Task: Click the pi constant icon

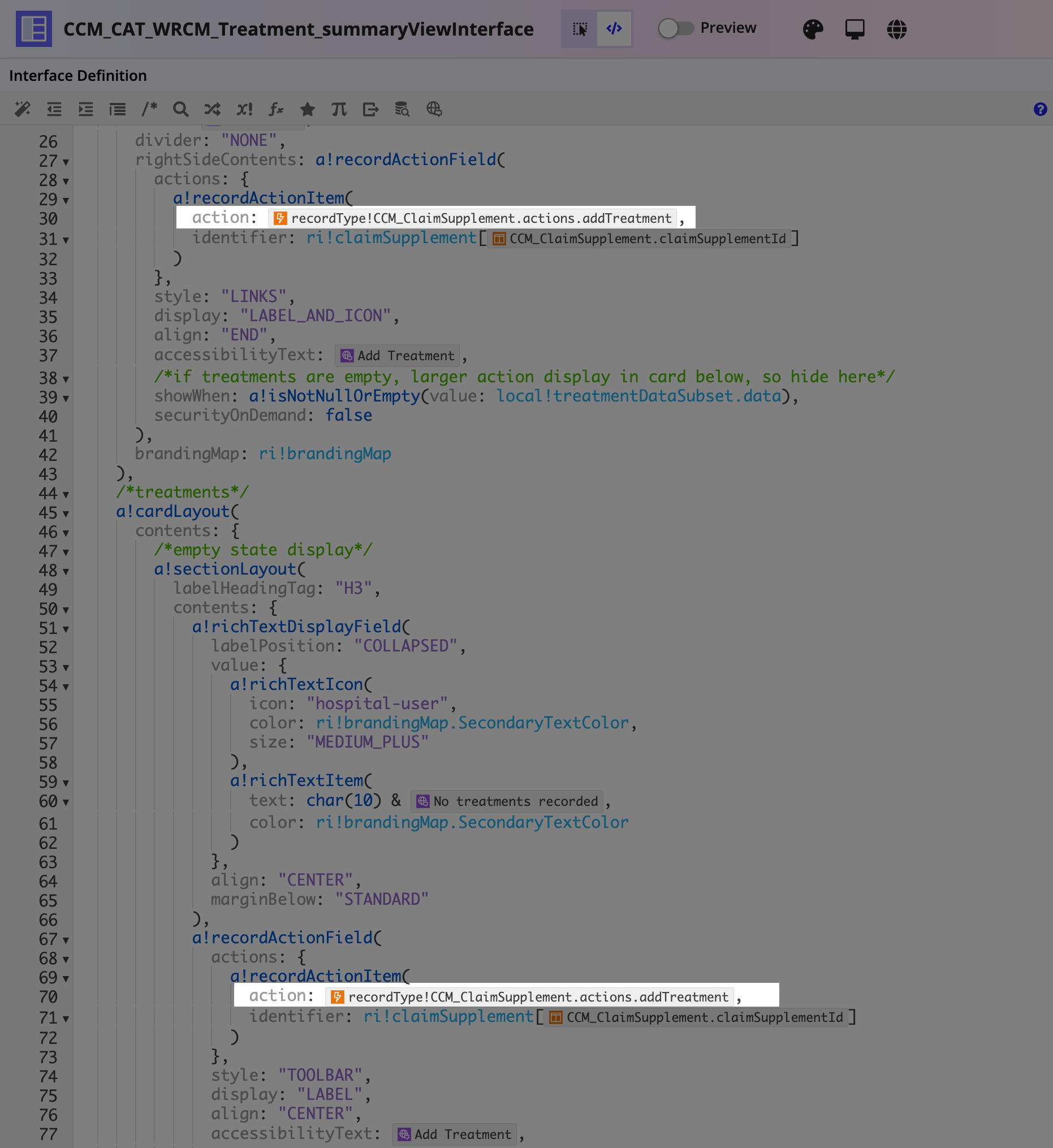Action: click(339, 109)
